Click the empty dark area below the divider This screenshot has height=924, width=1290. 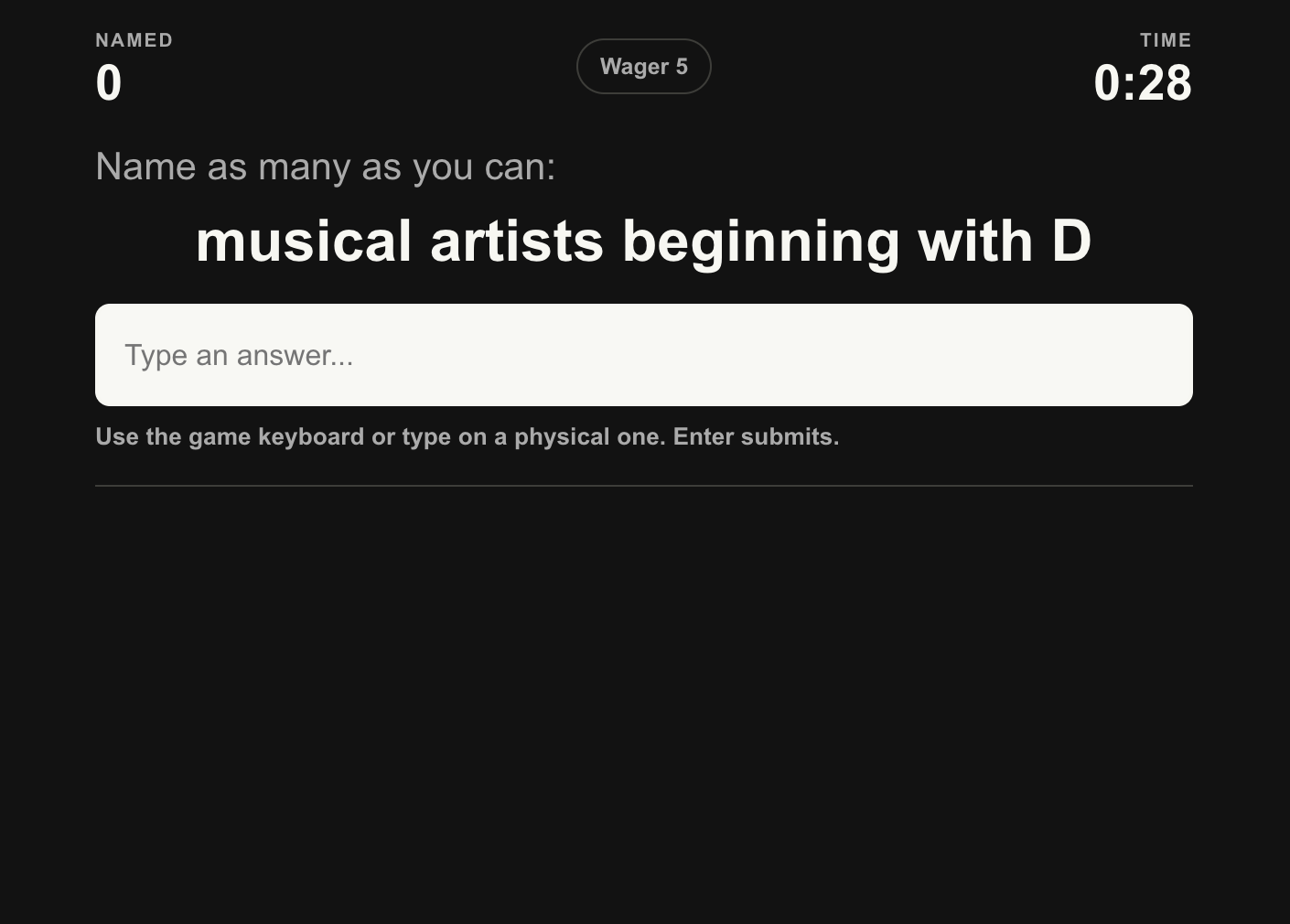[644, 704]
